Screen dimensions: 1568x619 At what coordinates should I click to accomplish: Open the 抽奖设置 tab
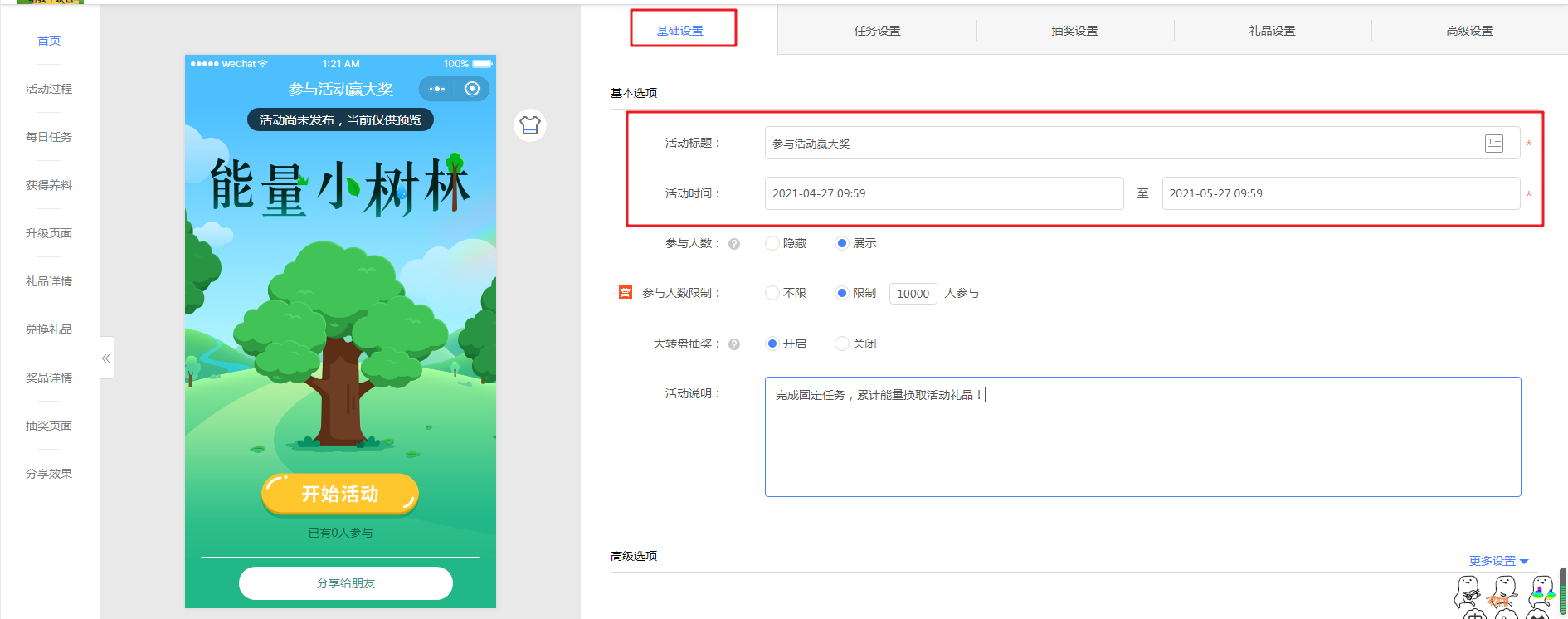click(1075, 31)
